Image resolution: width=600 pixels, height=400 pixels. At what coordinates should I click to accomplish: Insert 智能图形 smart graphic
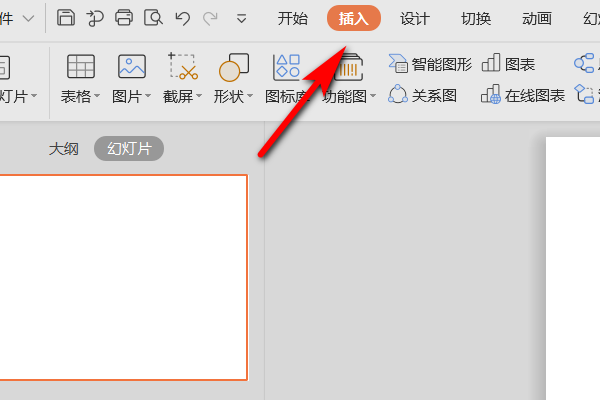tap(430, 64)
